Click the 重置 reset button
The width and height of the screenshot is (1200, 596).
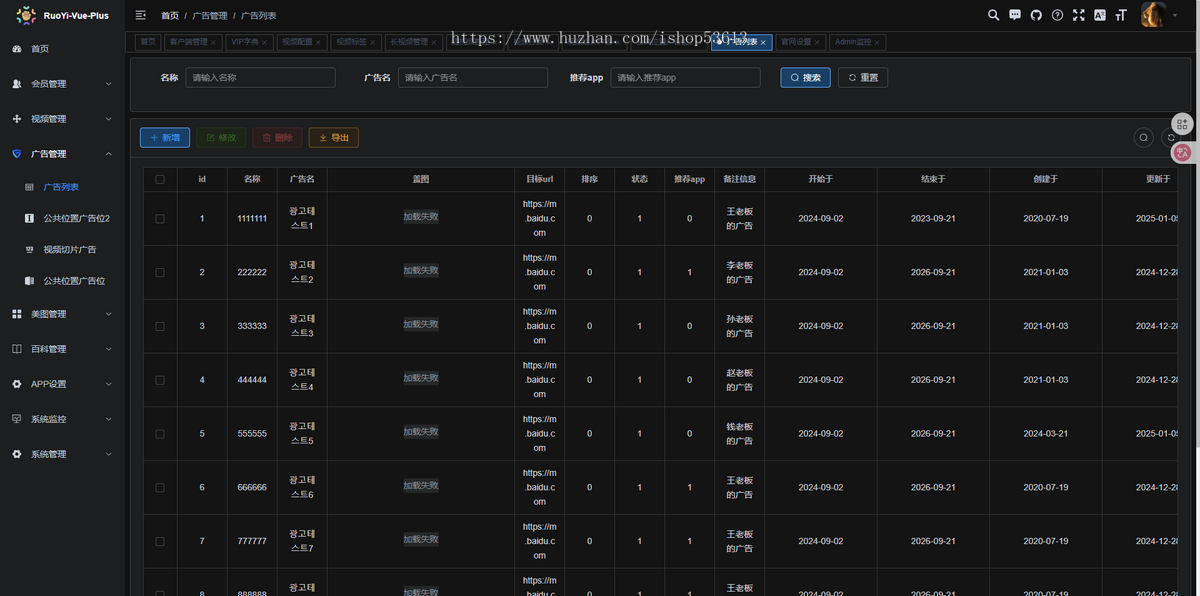862,77
